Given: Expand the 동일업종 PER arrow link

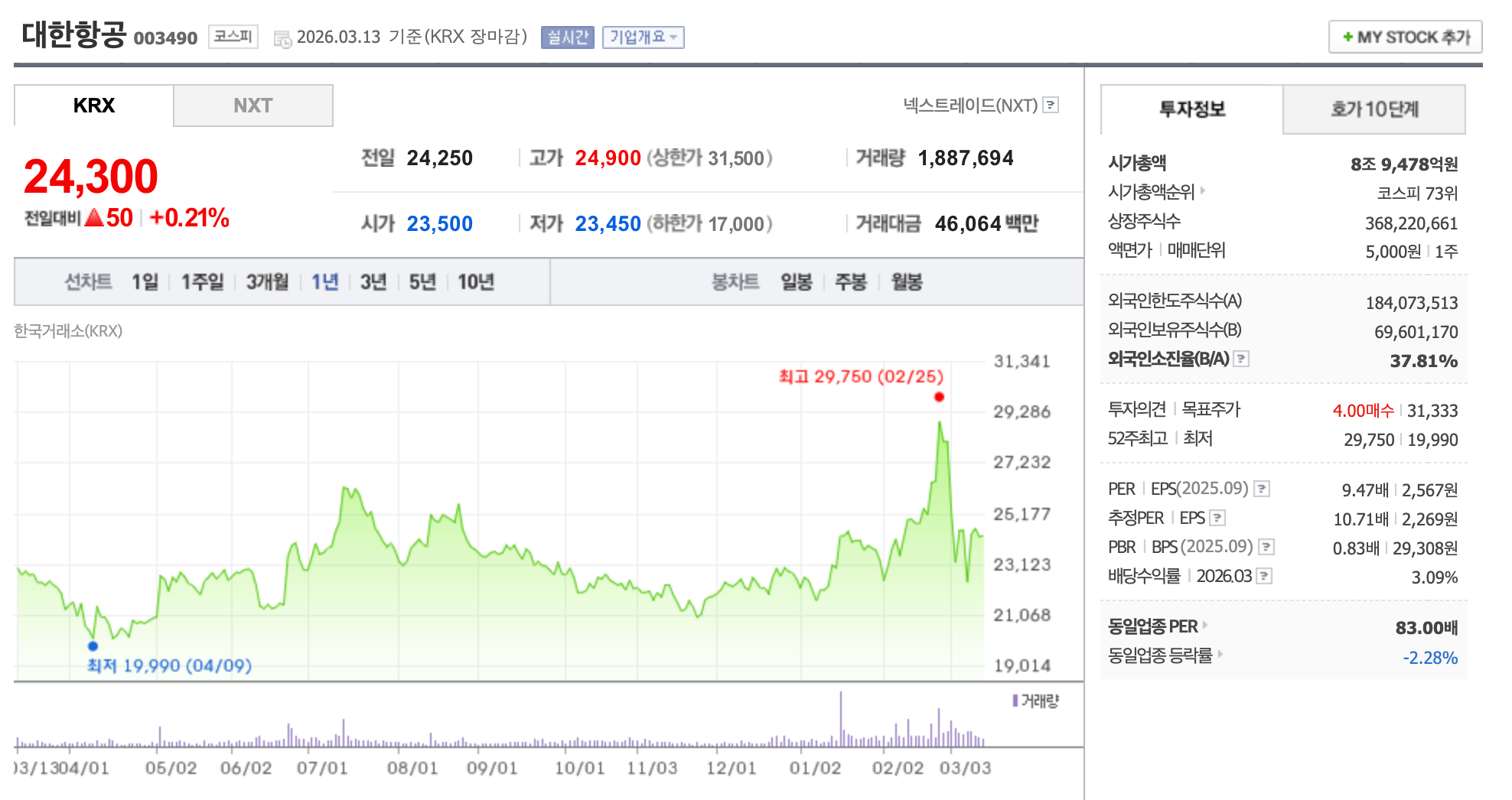Looking at the screenshot, I should point(1205,624).
